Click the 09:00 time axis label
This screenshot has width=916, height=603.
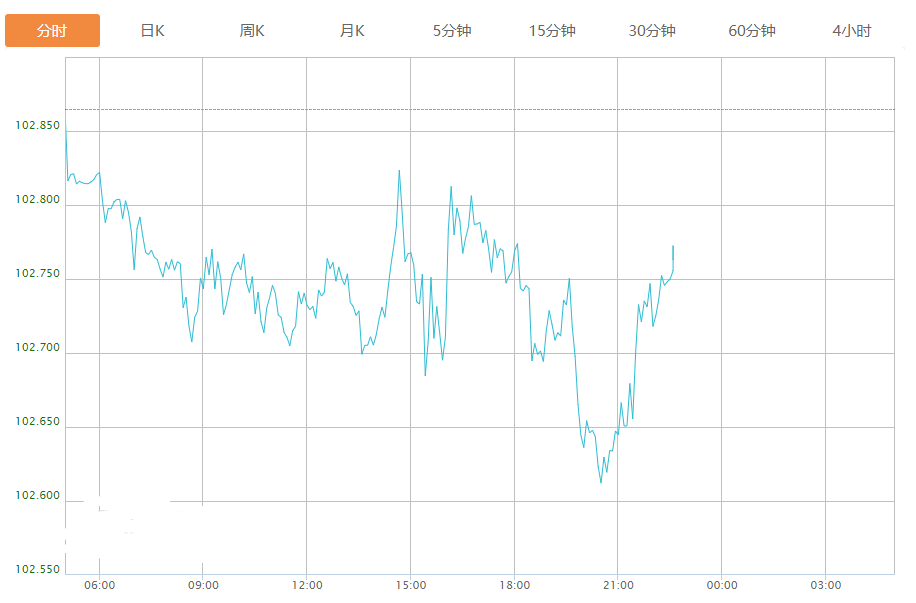[x=203, y=586]
